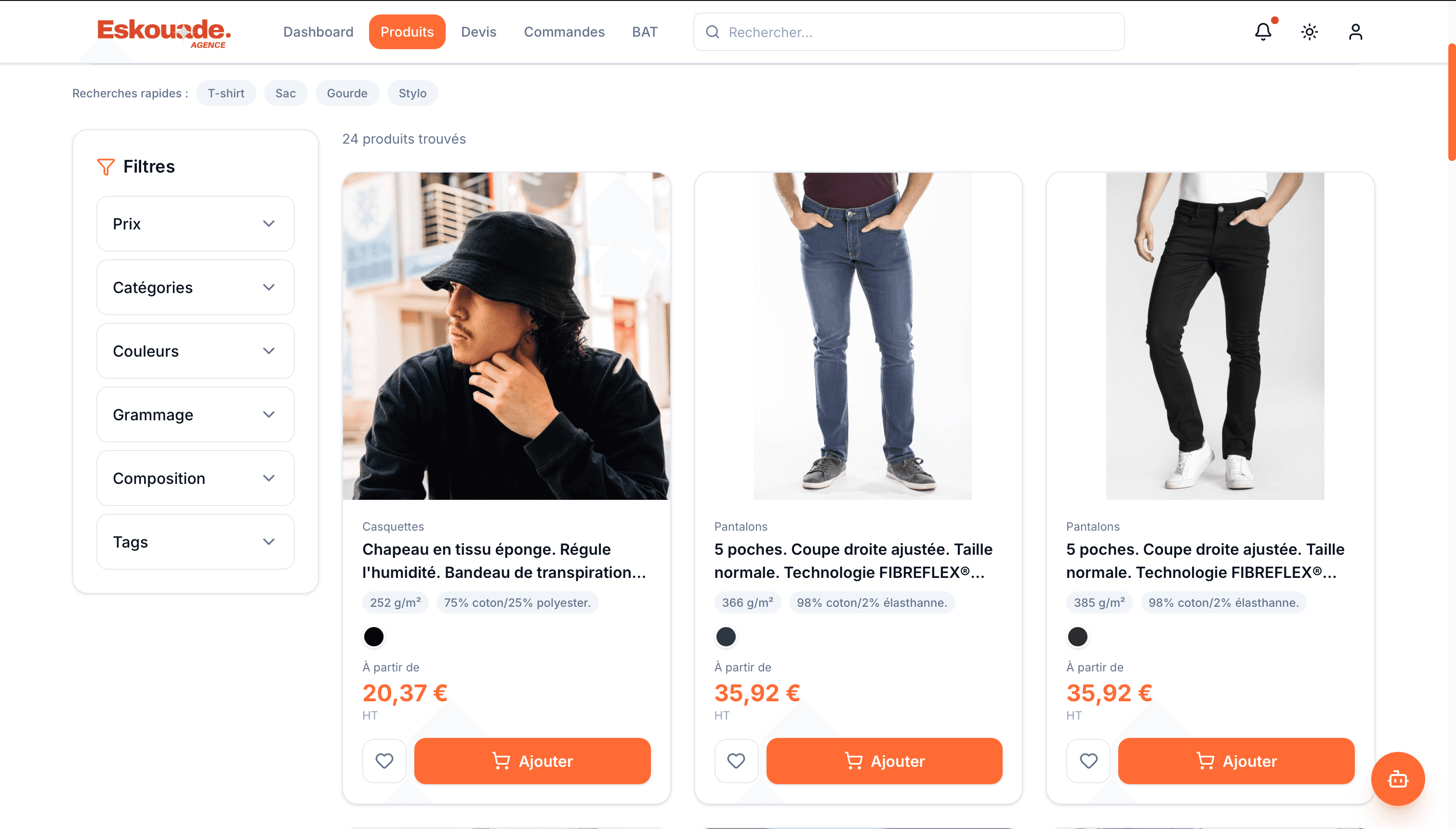Screen dimensions: 1456x829
Task: Open the floating cart button bottom right
Action: [1398, 779]
